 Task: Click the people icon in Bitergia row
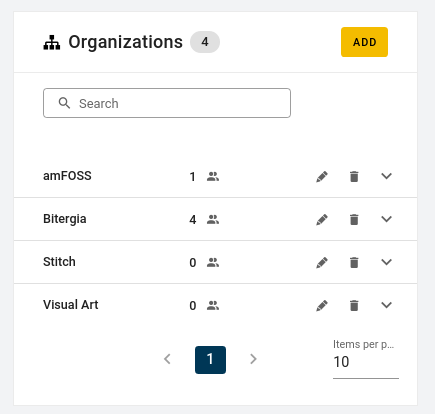click(213, 219)
